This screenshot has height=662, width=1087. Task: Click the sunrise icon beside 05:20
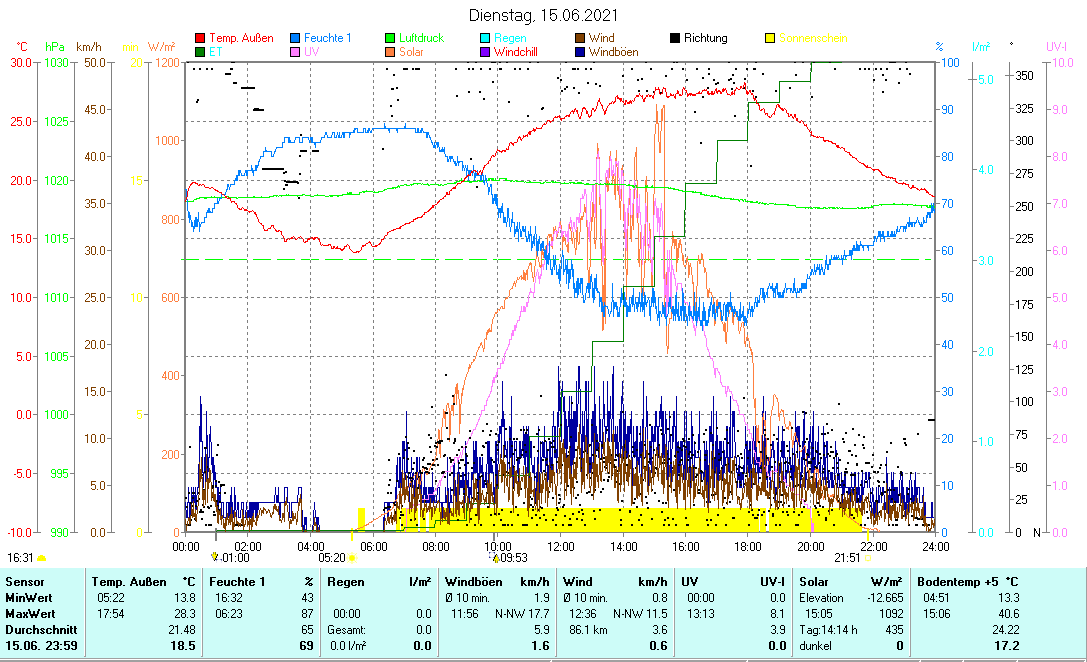coord(352,558)
